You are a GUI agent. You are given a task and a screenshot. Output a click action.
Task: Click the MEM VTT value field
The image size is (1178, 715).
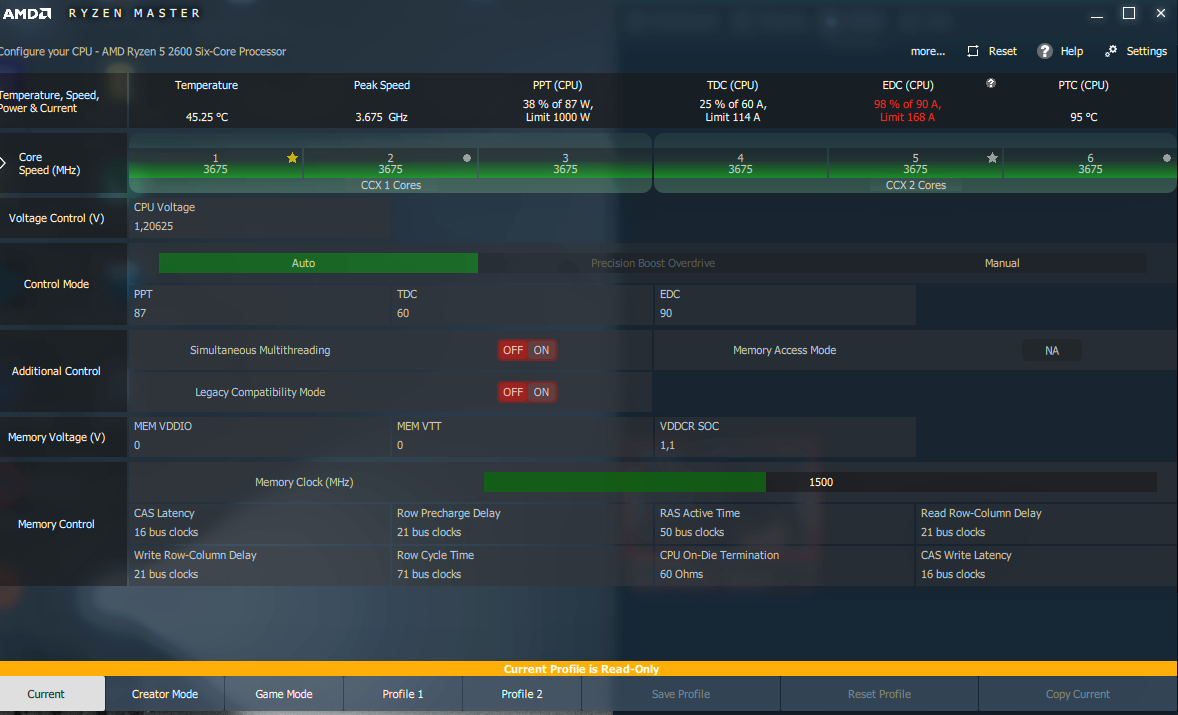522,436
